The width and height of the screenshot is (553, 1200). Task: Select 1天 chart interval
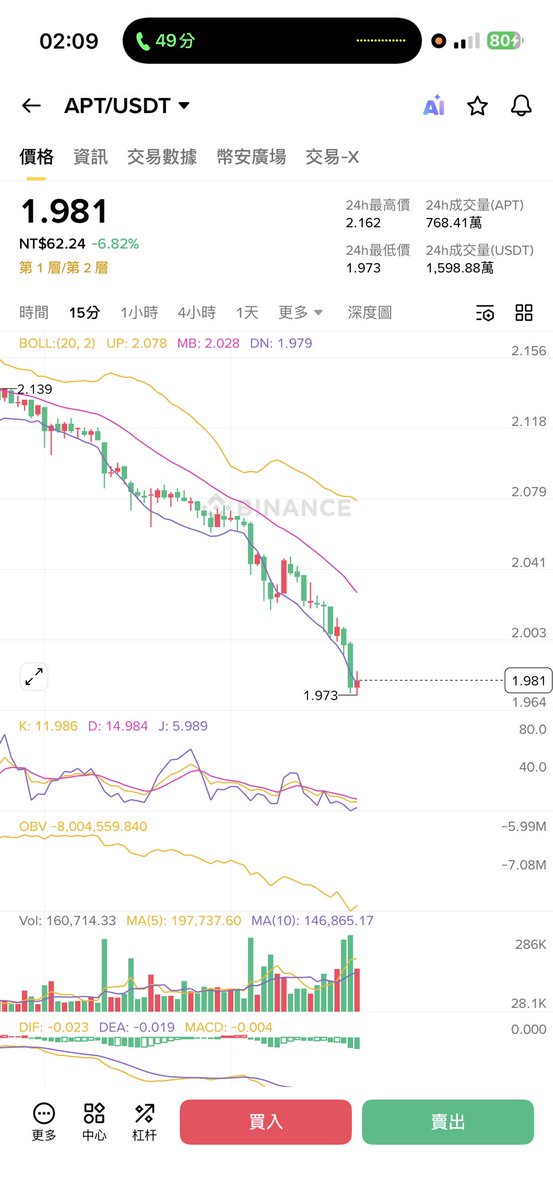coord(247,313)
